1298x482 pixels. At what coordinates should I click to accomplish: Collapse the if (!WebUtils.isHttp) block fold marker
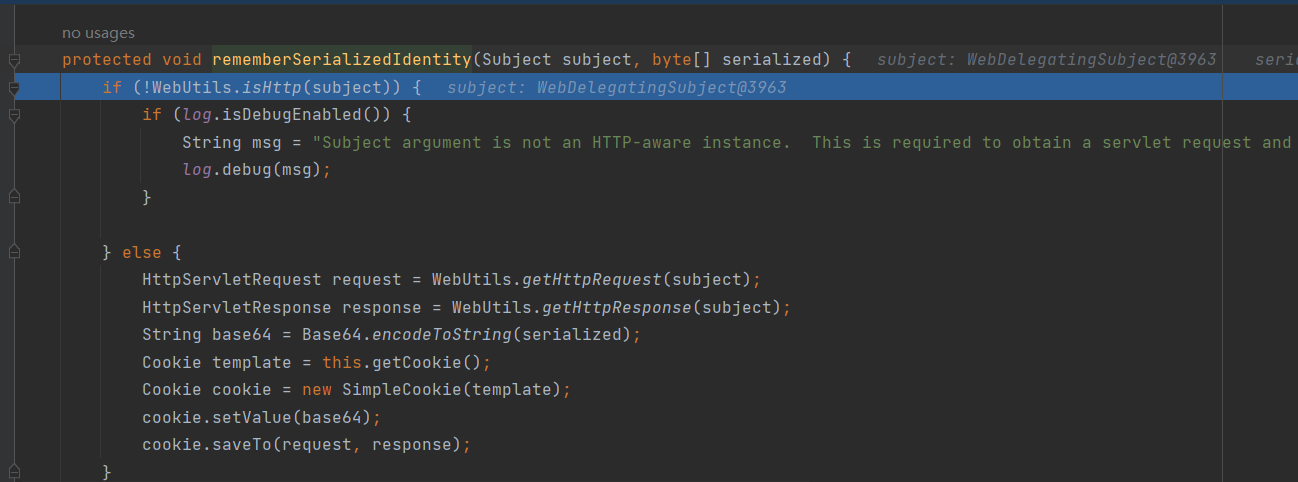(14, 89)
